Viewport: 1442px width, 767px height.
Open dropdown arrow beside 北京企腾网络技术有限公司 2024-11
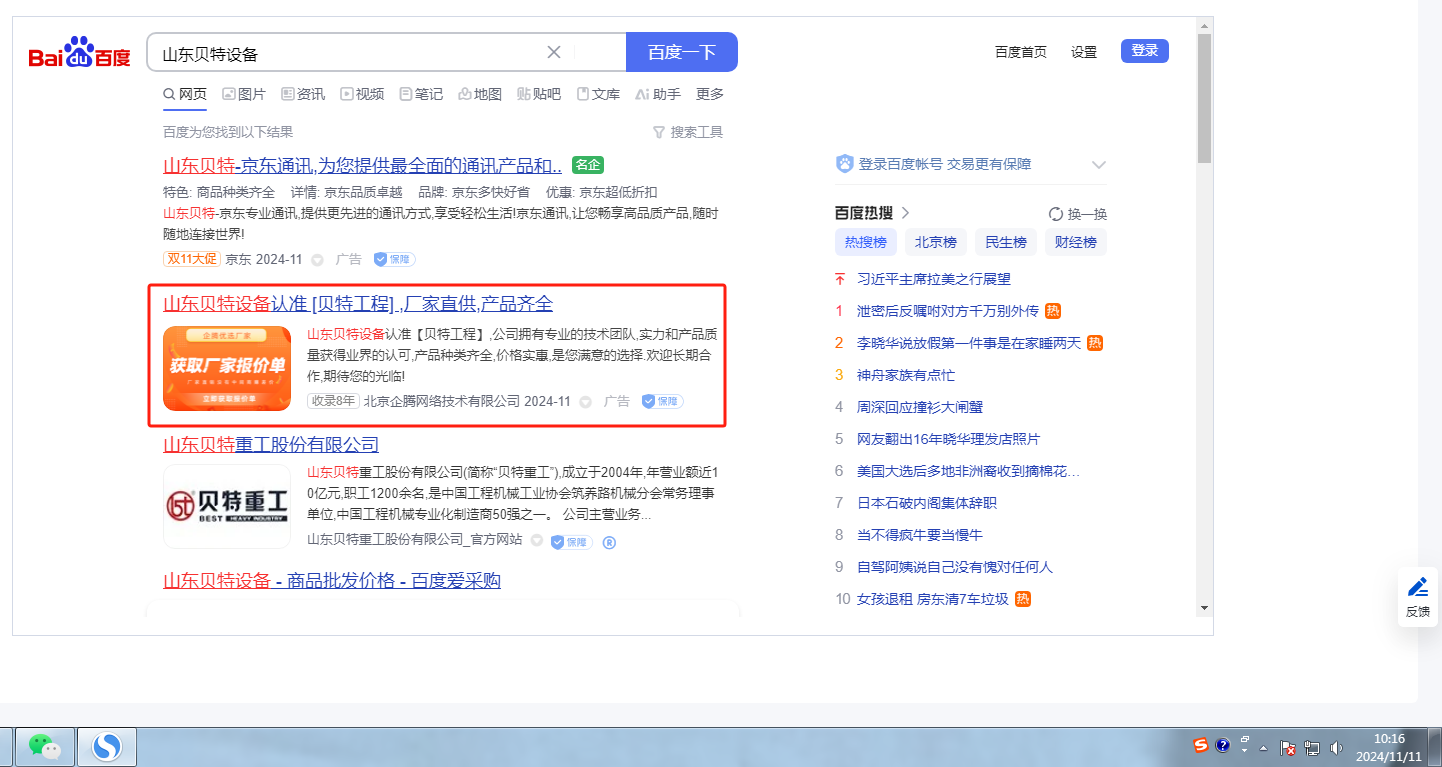585,402
